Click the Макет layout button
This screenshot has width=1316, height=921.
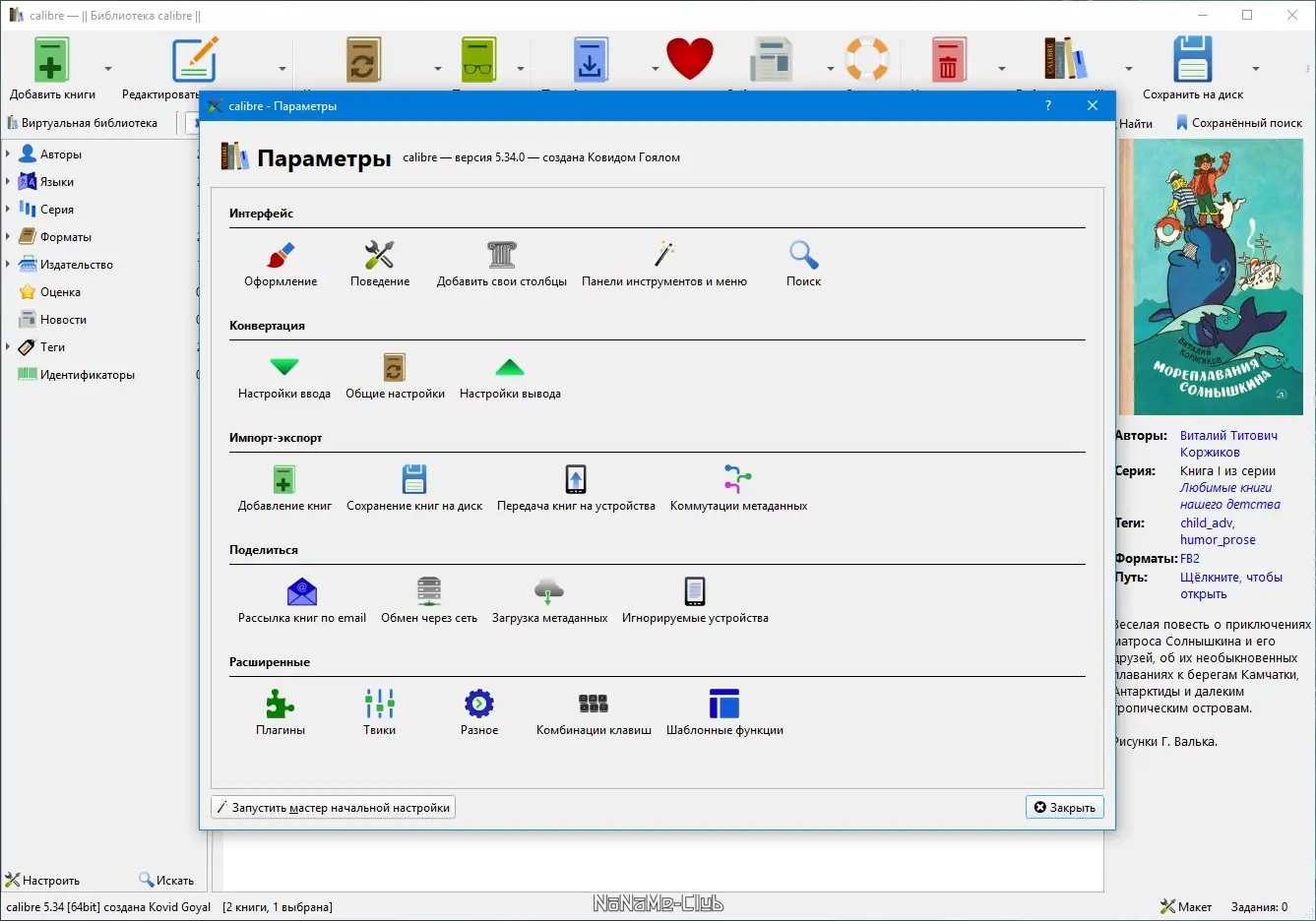1186,907
